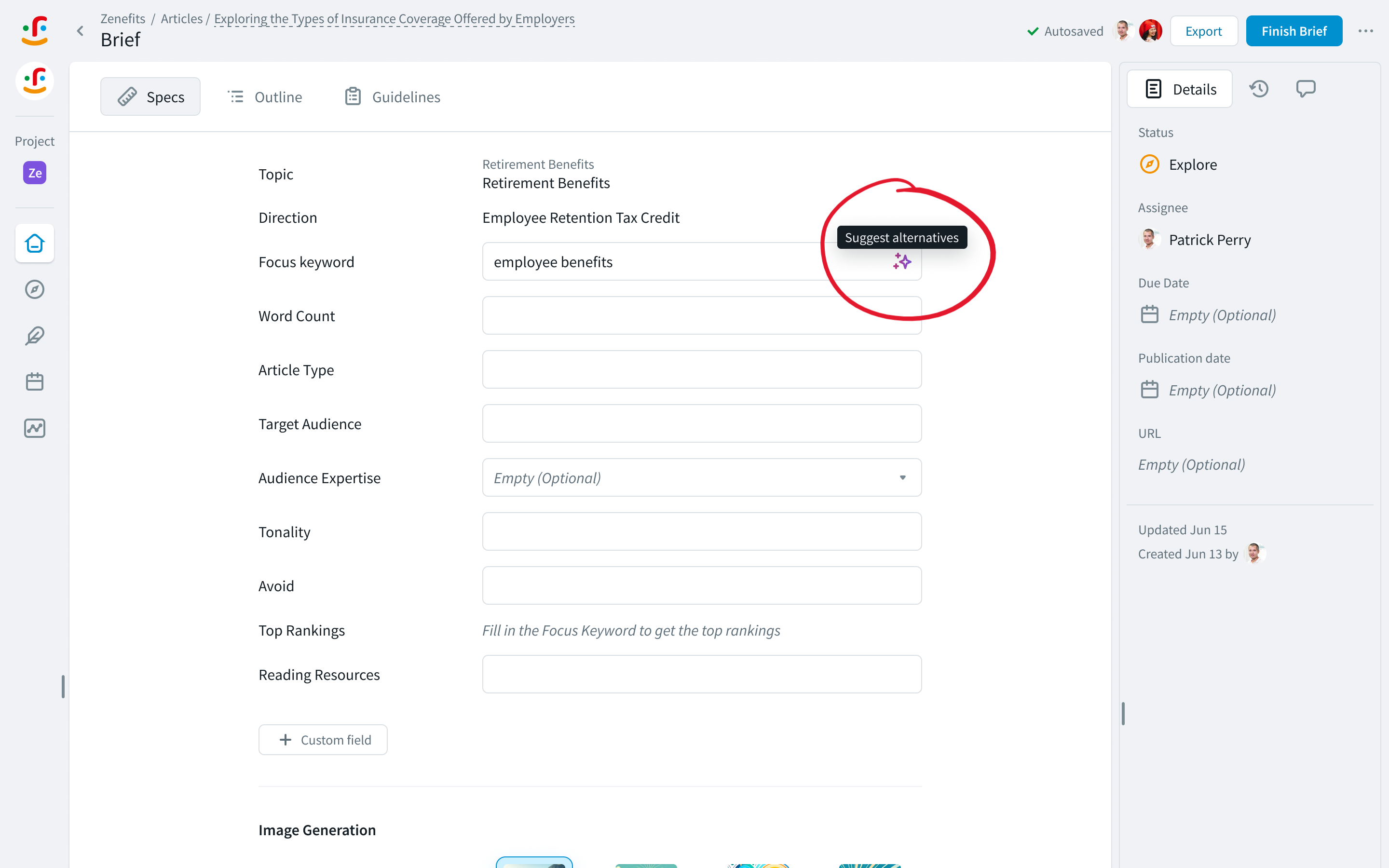Image resolution: width=1389 pixels, height=868 pixels.
Task: Switch to the Specs tab
Action: point(150,96)
